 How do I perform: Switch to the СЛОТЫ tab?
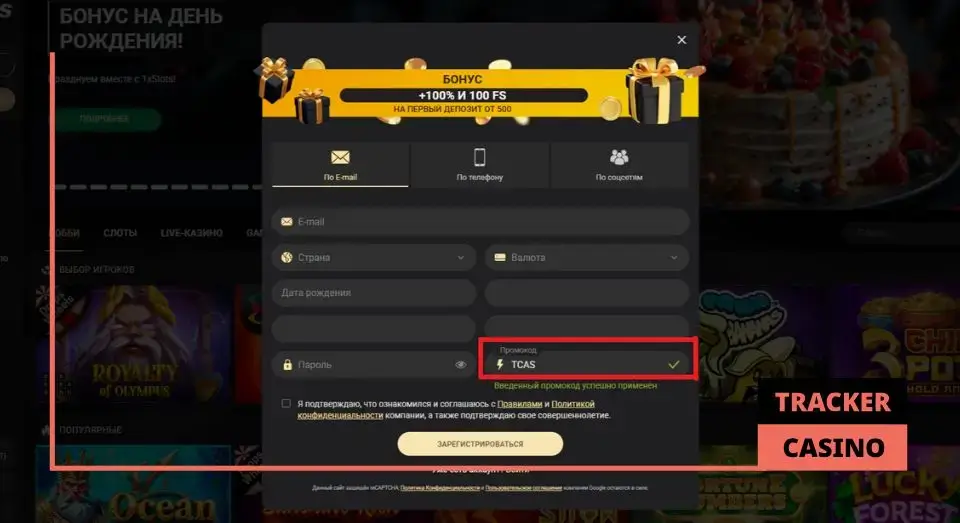click(x=120, y=233)
